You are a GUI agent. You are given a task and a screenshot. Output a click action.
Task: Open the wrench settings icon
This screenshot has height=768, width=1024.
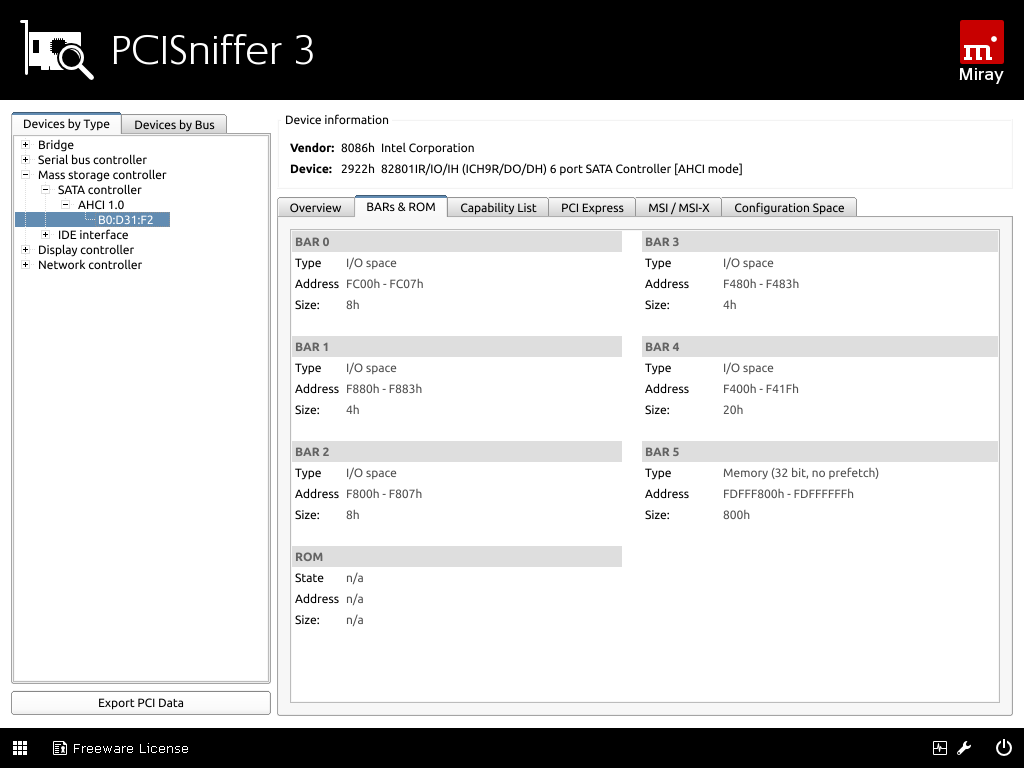[965, 748]
